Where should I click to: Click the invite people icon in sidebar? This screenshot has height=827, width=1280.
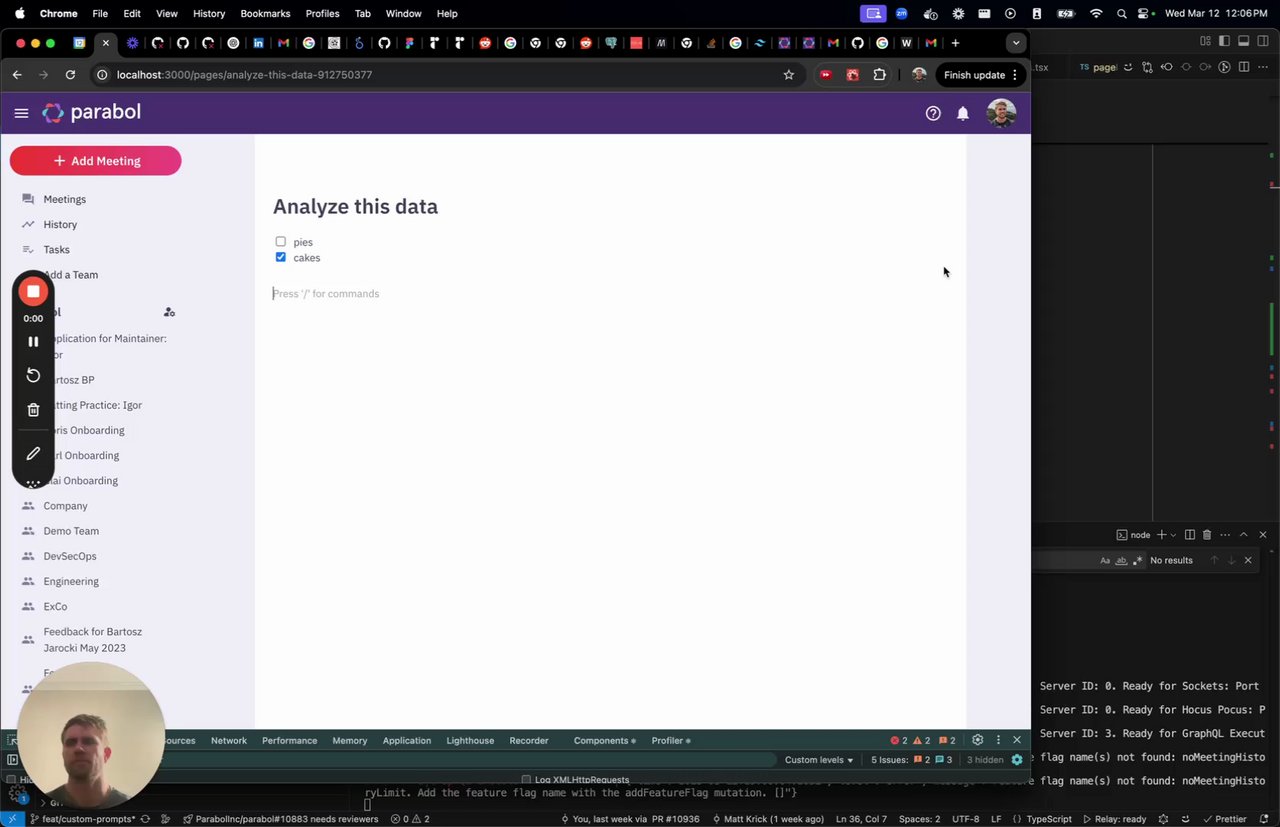pos(169,312)
